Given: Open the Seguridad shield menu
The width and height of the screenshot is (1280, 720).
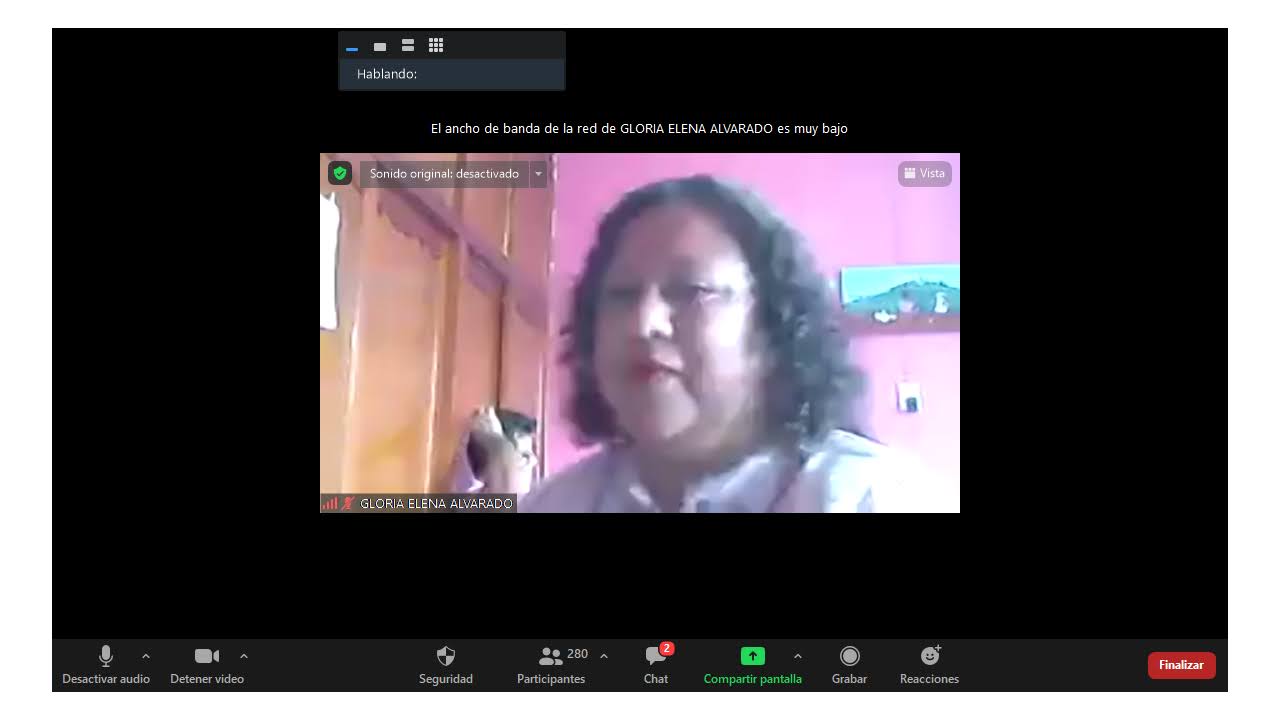Looking at the screenshot, I should tap(446, 666).
